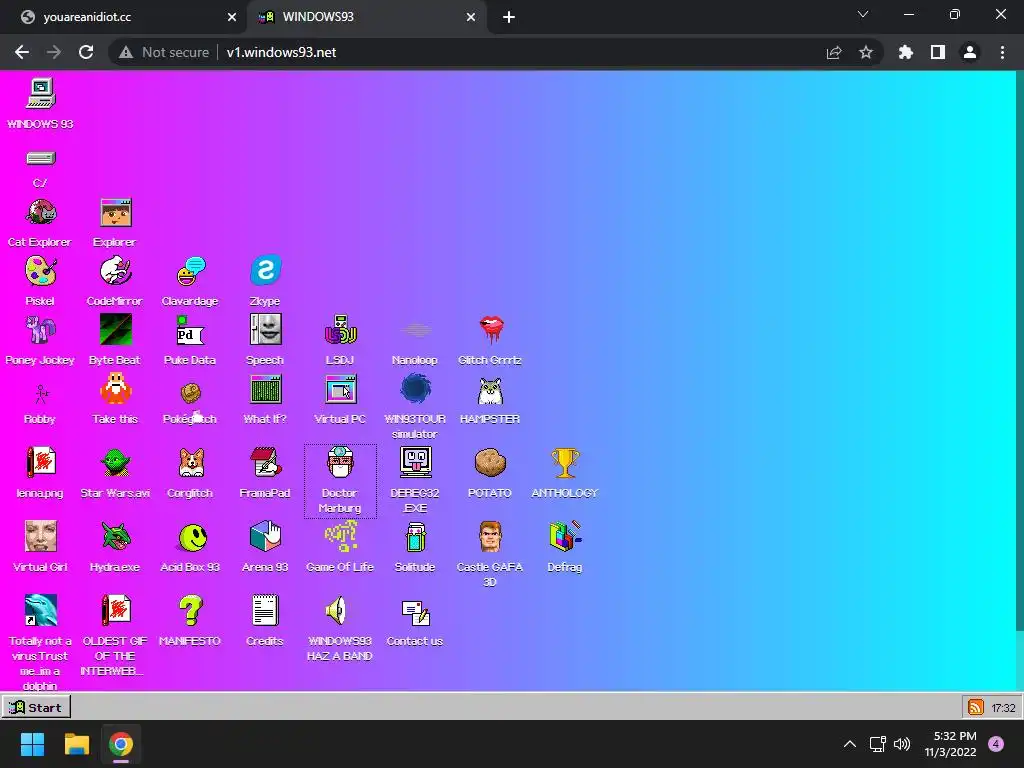This screenshot has width=1024, height=768.
Task: Select the WINDOWS93 browser tab
Action: pos(366,17)
